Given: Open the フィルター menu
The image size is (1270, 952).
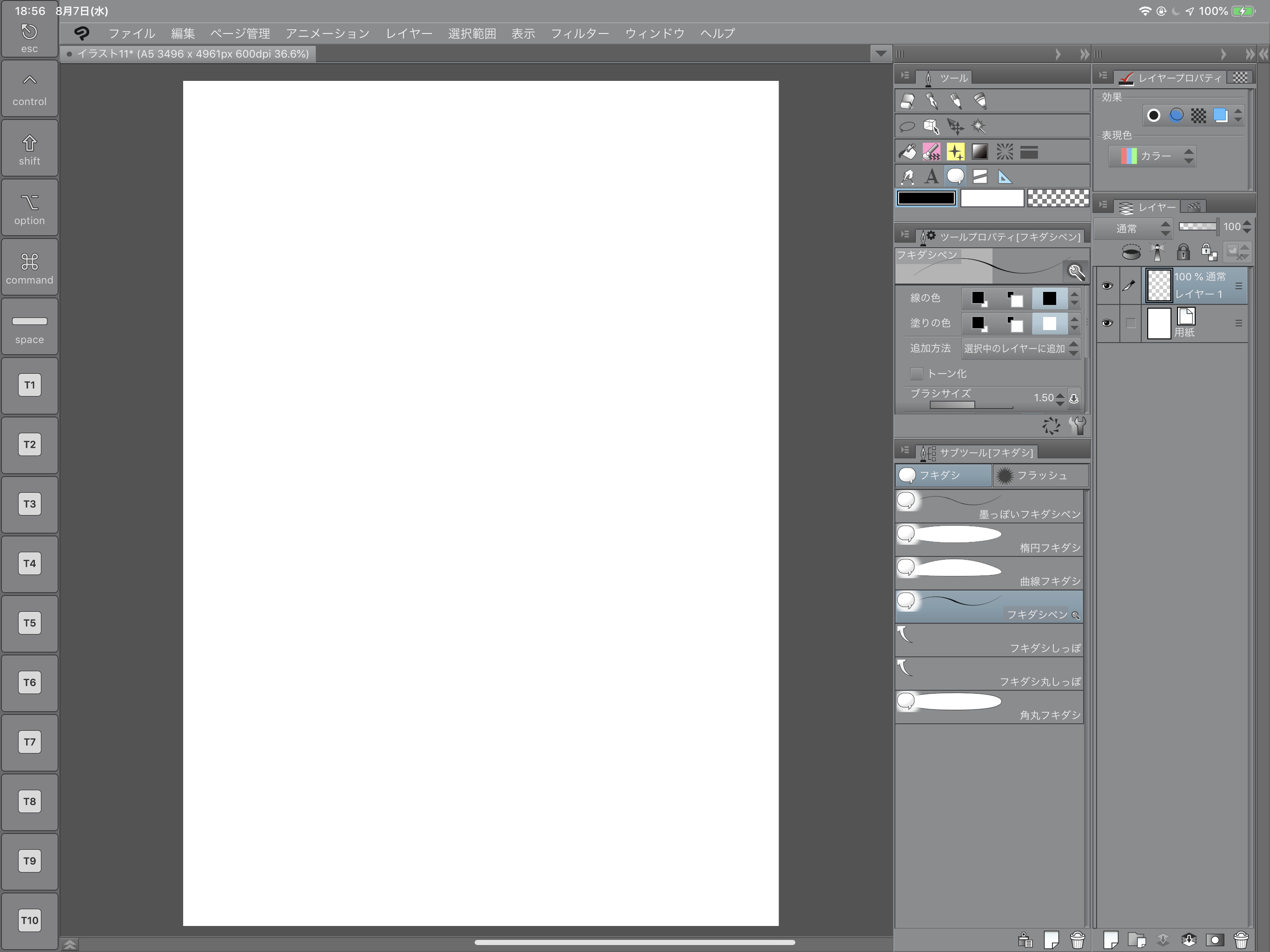Looking at the screenshot, I should (x=579, y=33).
